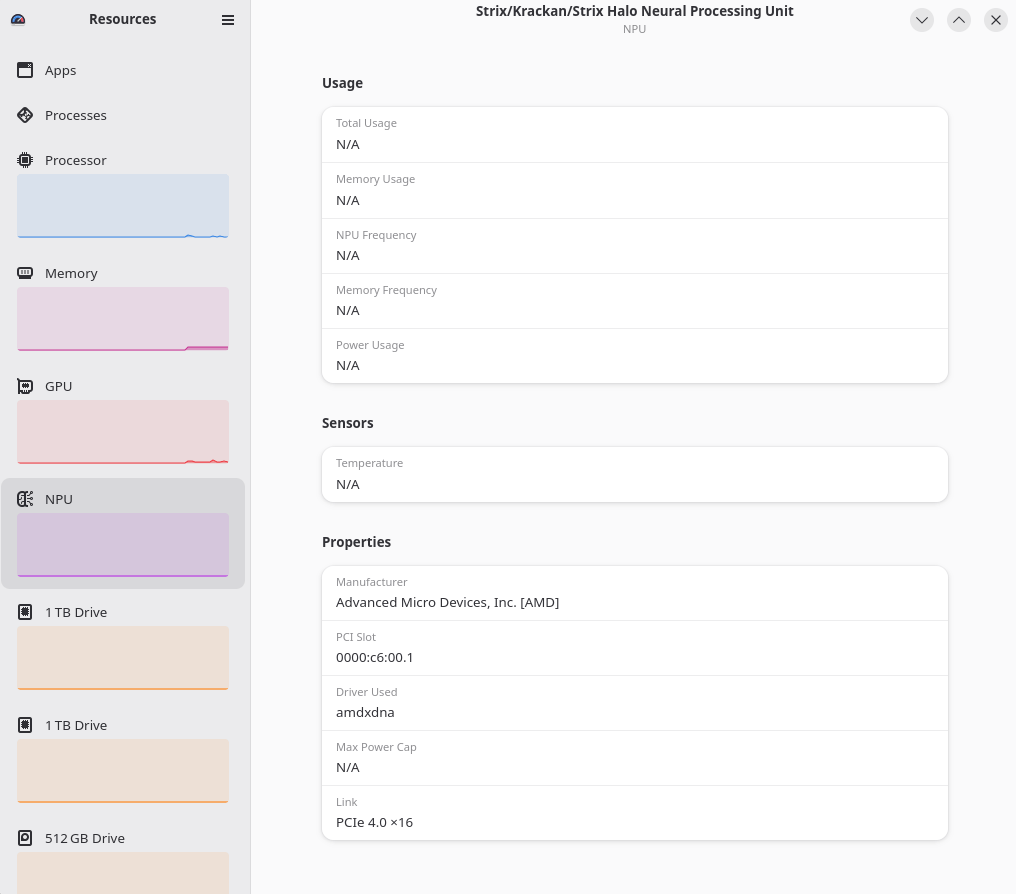Switch to the Processor page
Screen dimensions: 1016x894
click(x=76, y=160)
